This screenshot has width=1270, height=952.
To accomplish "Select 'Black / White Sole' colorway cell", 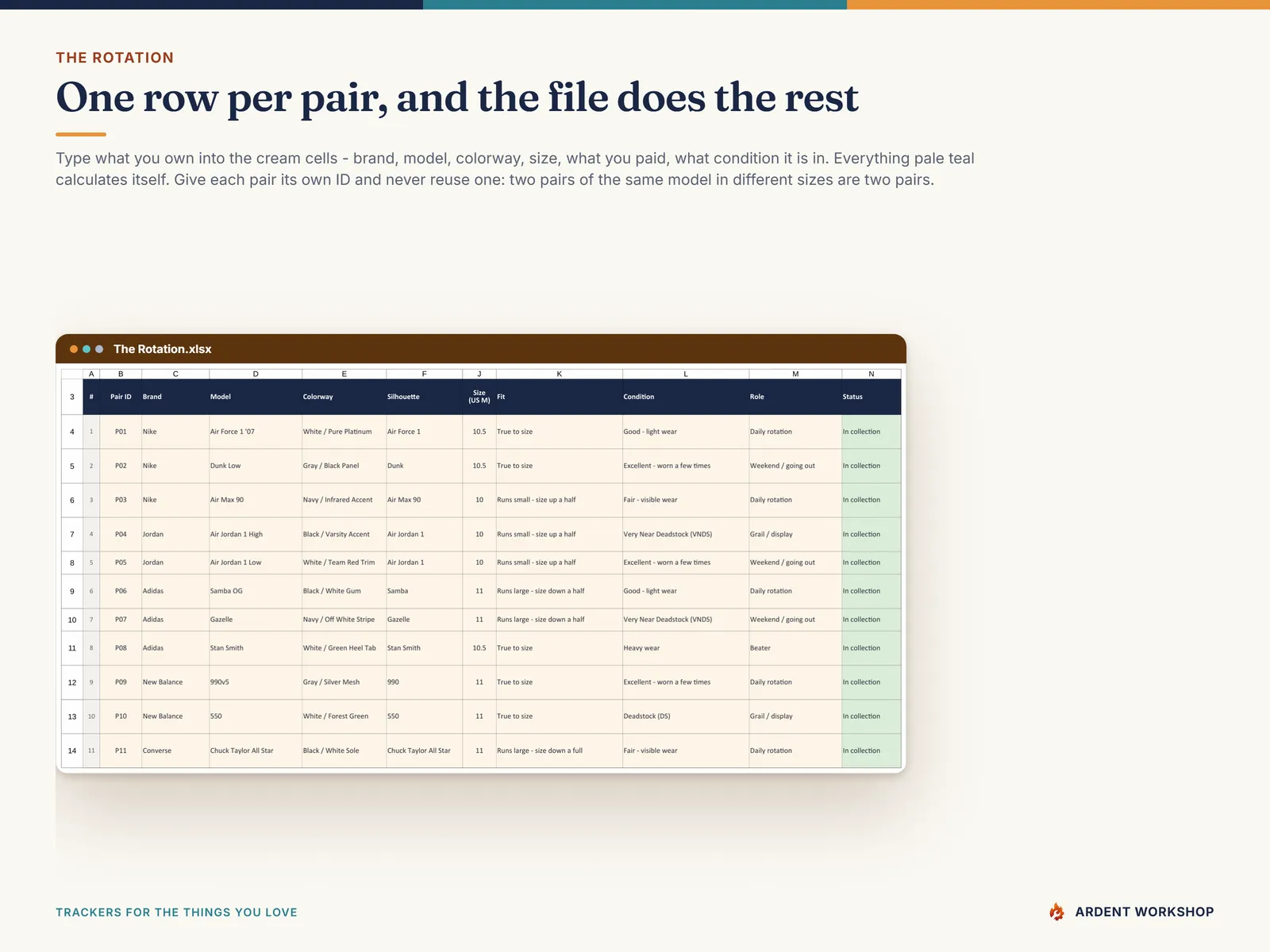I will coord(344,750).
